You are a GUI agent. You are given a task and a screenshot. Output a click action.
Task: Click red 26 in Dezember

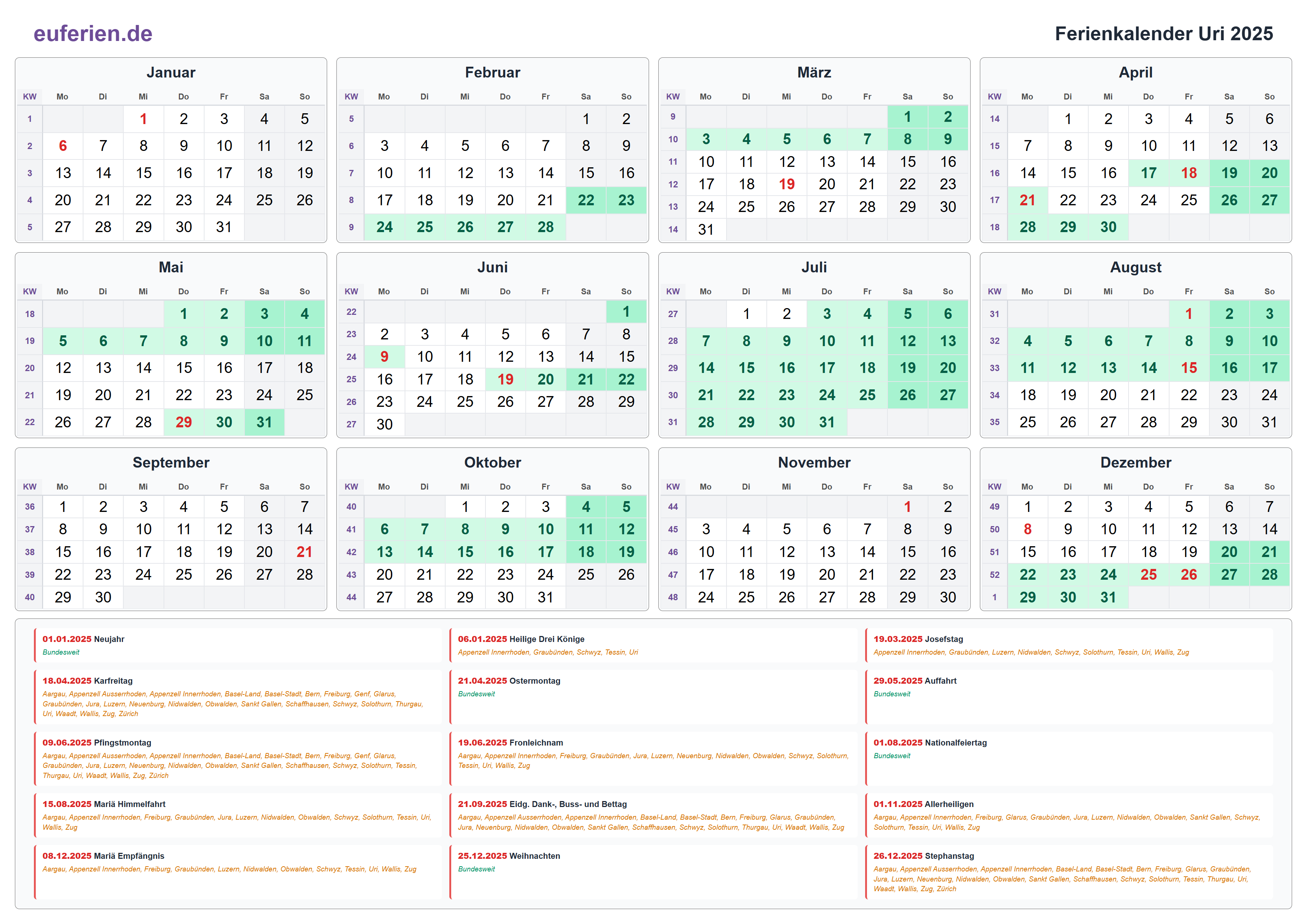click(x=1189, y=575)
